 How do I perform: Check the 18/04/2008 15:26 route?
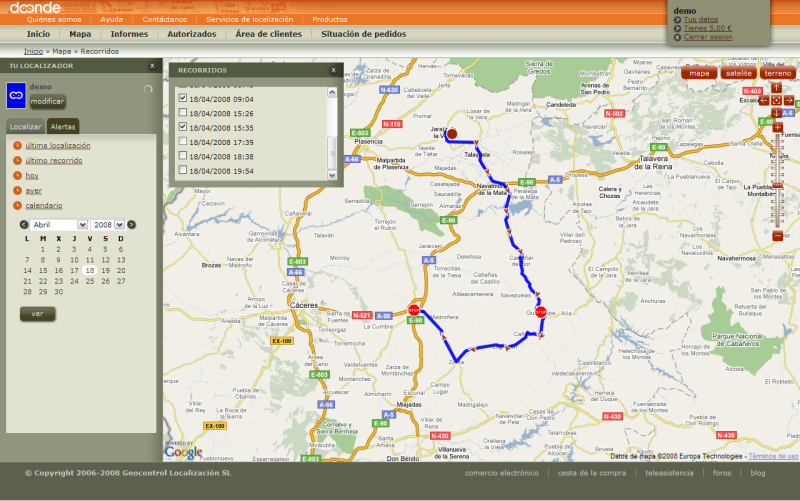tap(183, 112)
